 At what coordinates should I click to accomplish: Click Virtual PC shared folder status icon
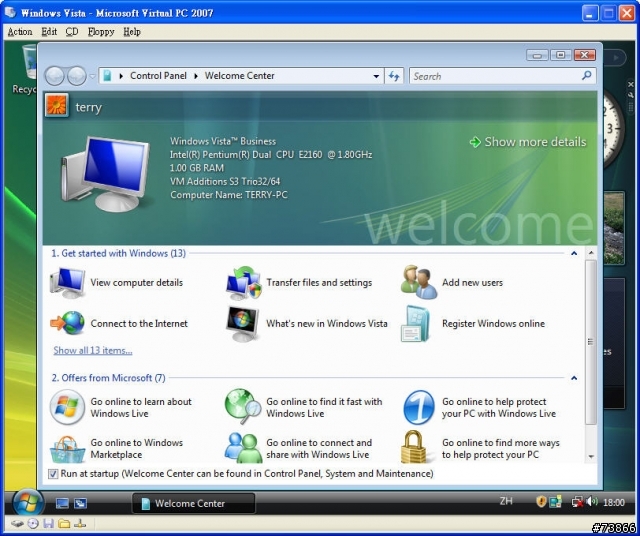(x=64, y=523)
